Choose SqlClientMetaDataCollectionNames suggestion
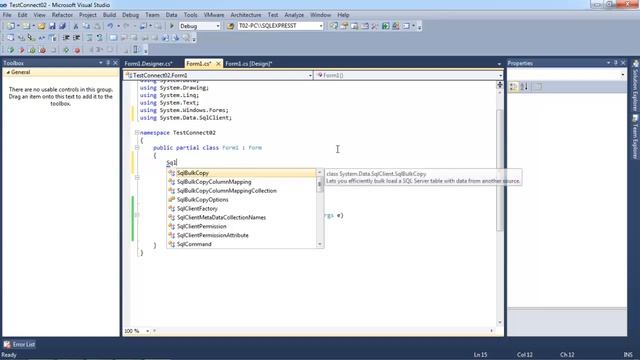 (x=242, y=218)
